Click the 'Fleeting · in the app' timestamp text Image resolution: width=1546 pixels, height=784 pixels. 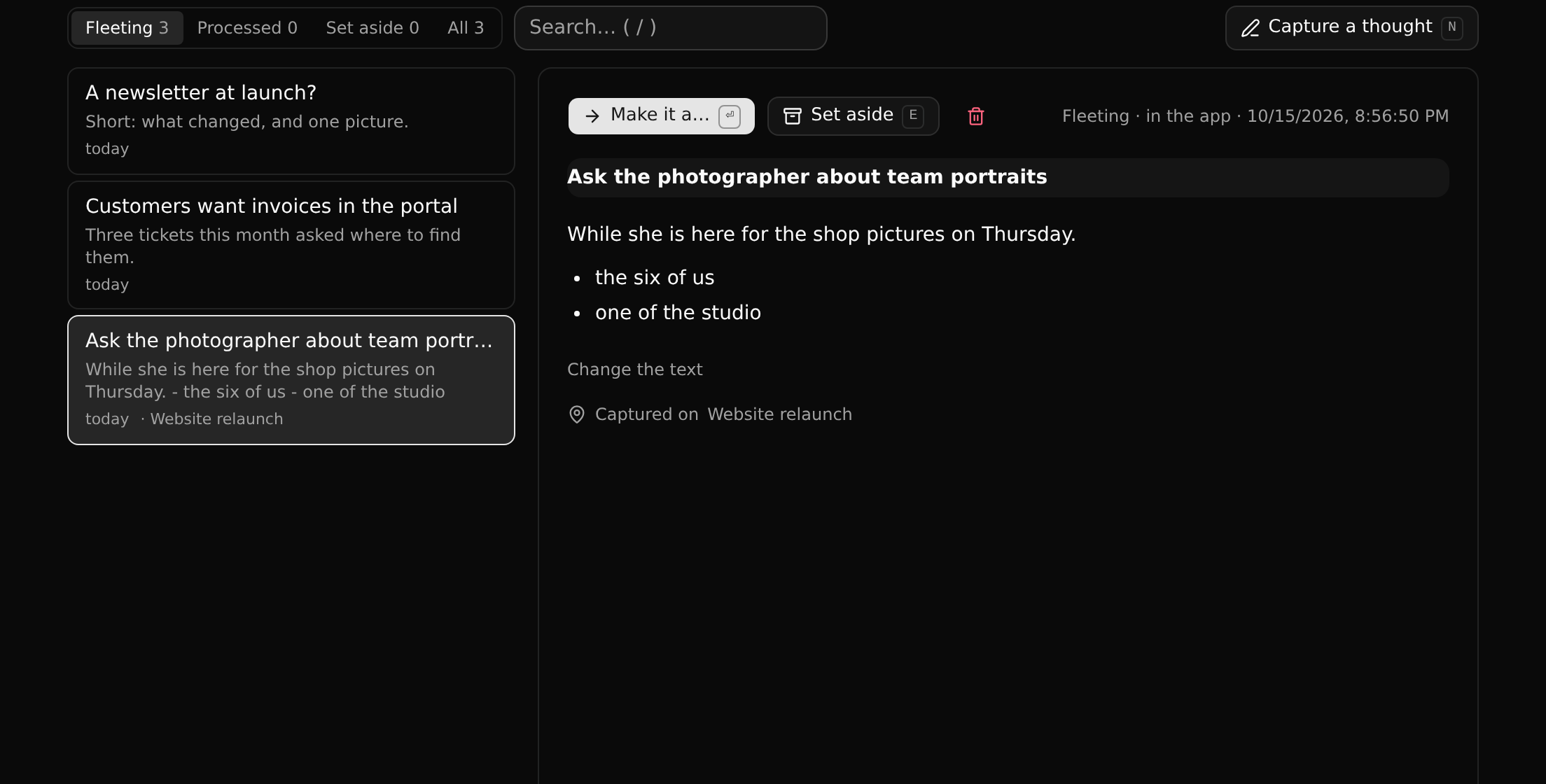(x=1255, y=116)
